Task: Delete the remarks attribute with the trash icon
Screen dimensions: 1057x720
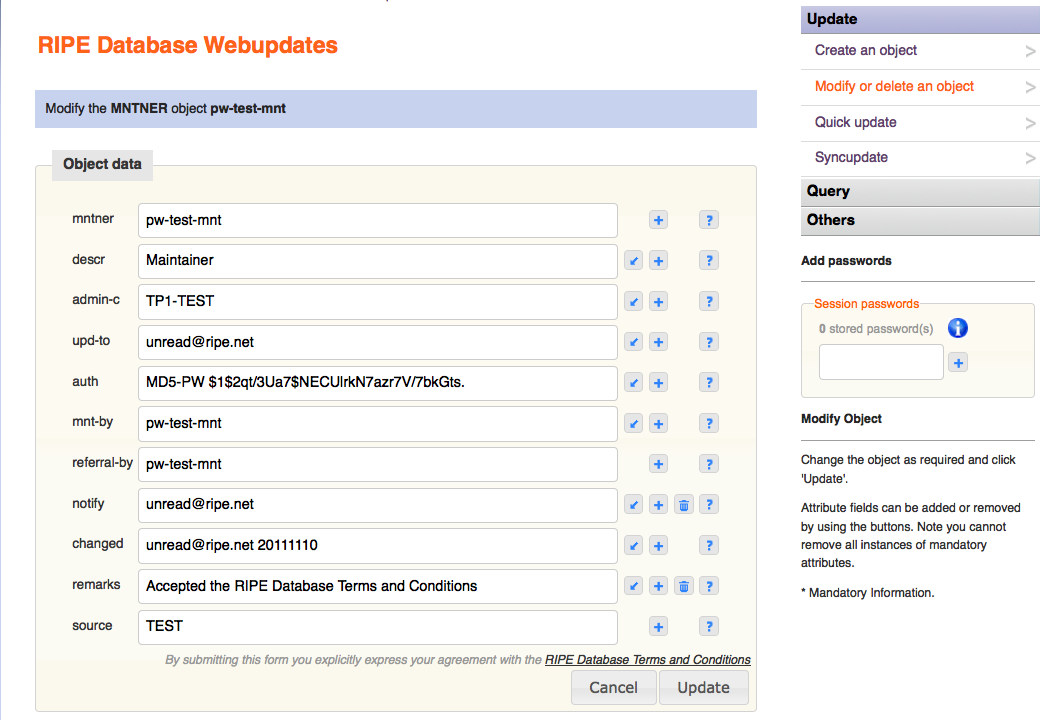Action: pos(684,586)
